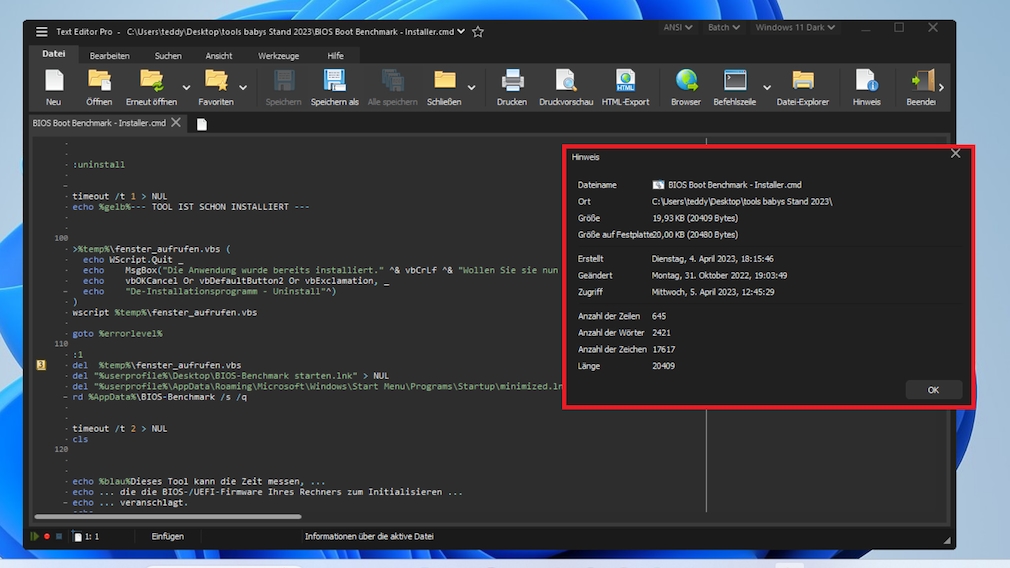The image size is (1010, 568).
Task: Click the horizontal scrollbar in the editor
Action: (168, 517)
